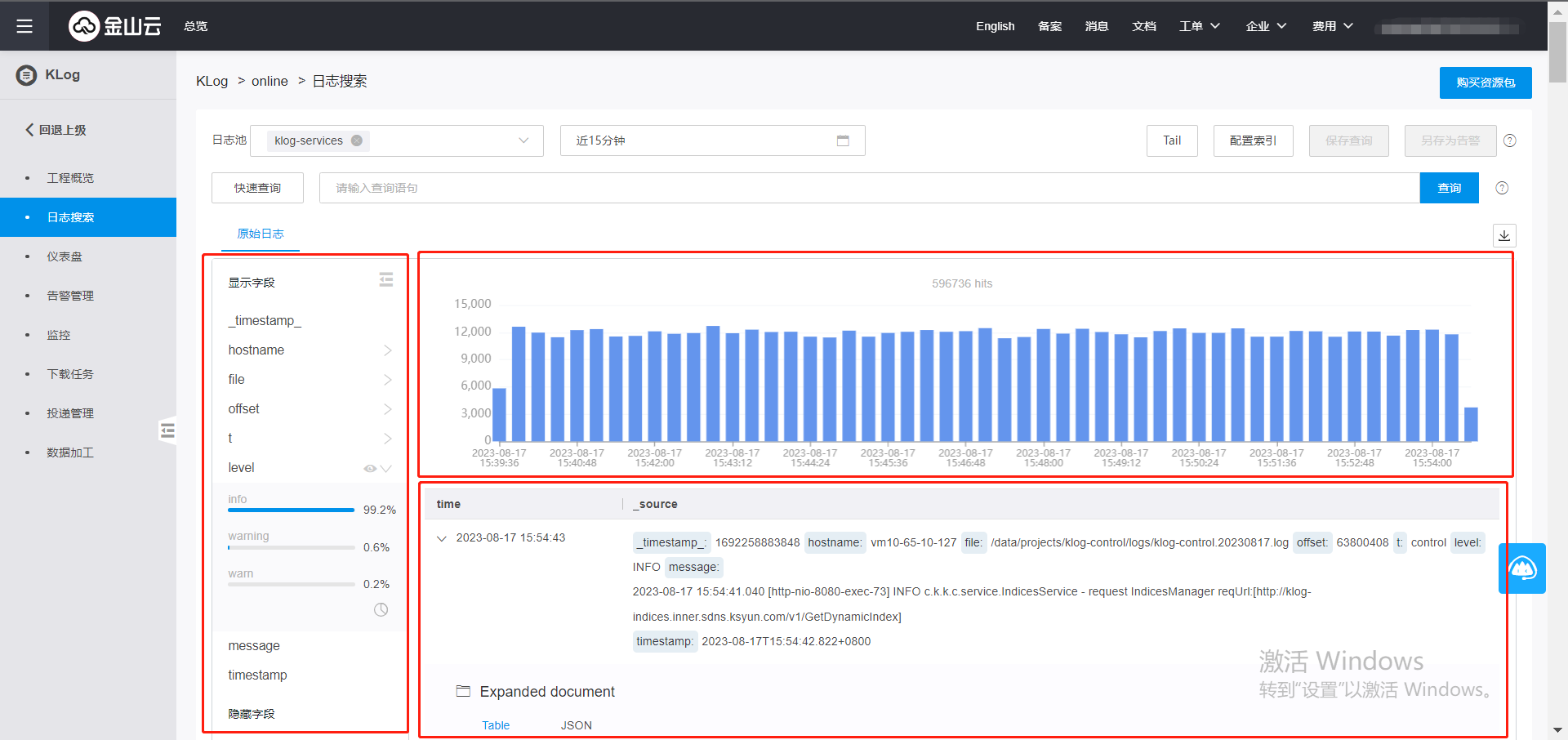Click the 查询 search button
The width and height of the screenshot is (1568, 740).
coord(1449,188)
